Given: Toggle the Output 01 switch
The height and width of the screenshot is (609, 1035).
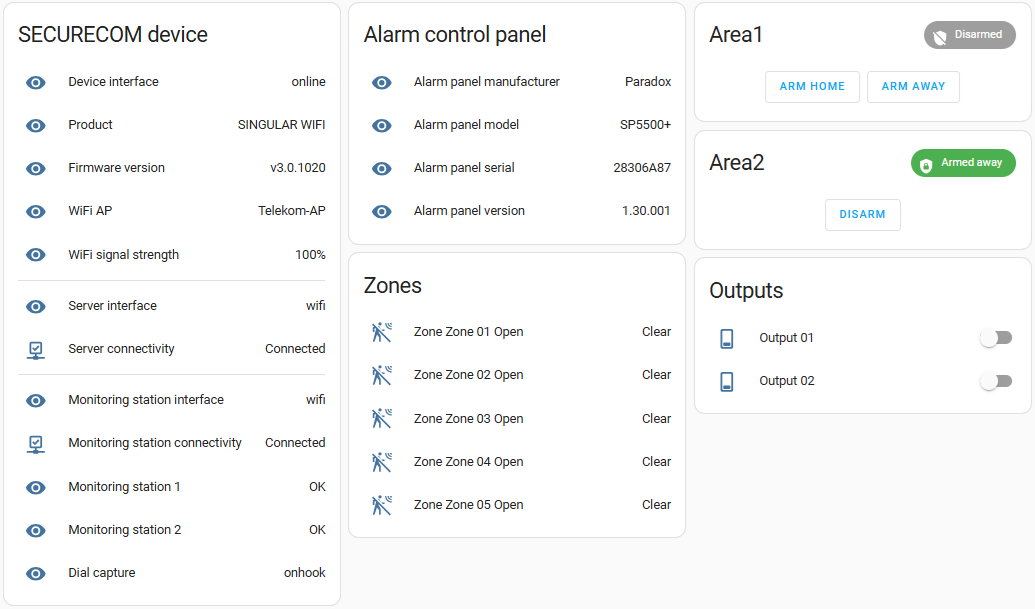Looking at the screenshot, I should (x=995, y=338).
